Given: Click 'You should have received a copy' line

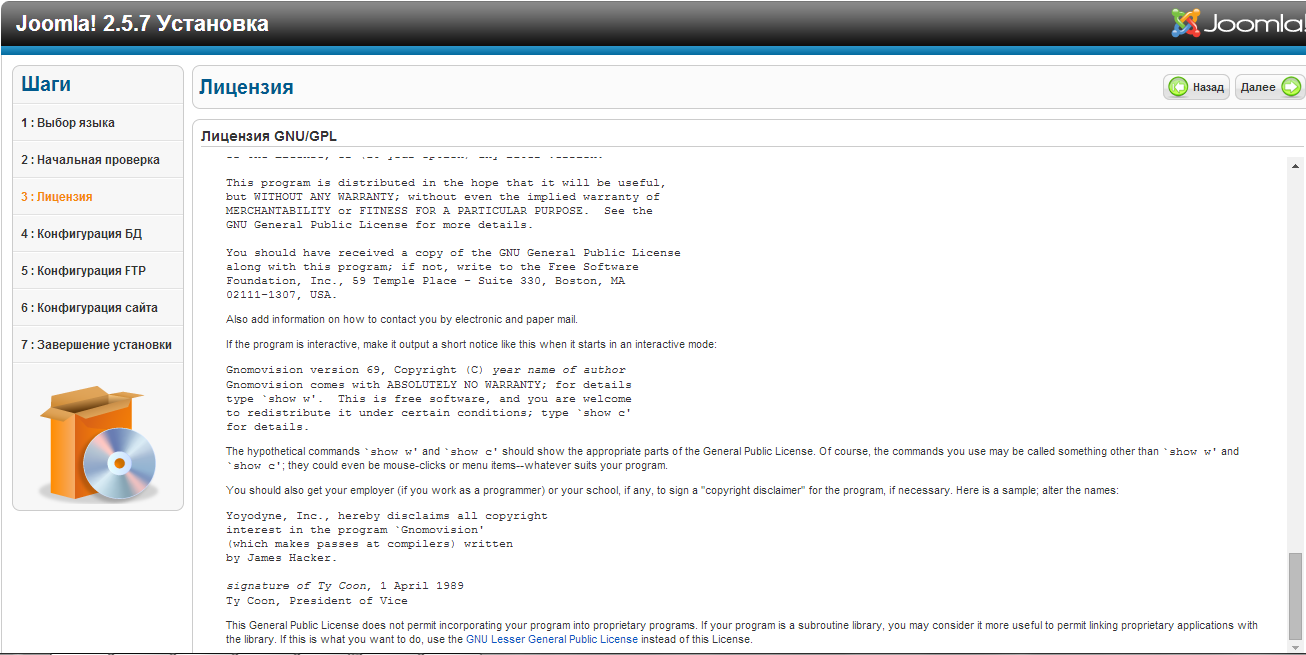Looking at the screenshot, I should [x=453, y=253].
